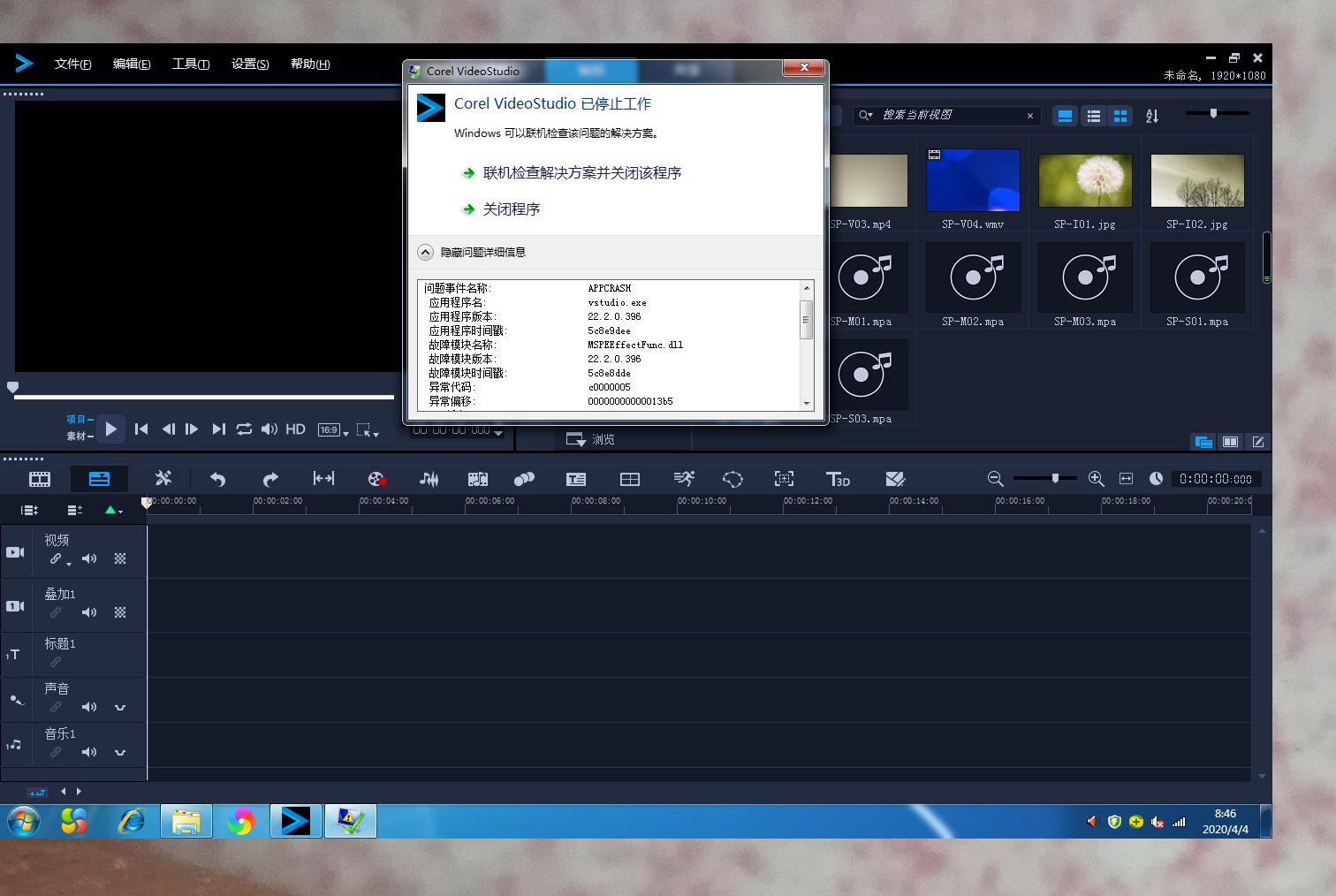Click the video track camera icon

click(x=16, y=552)
